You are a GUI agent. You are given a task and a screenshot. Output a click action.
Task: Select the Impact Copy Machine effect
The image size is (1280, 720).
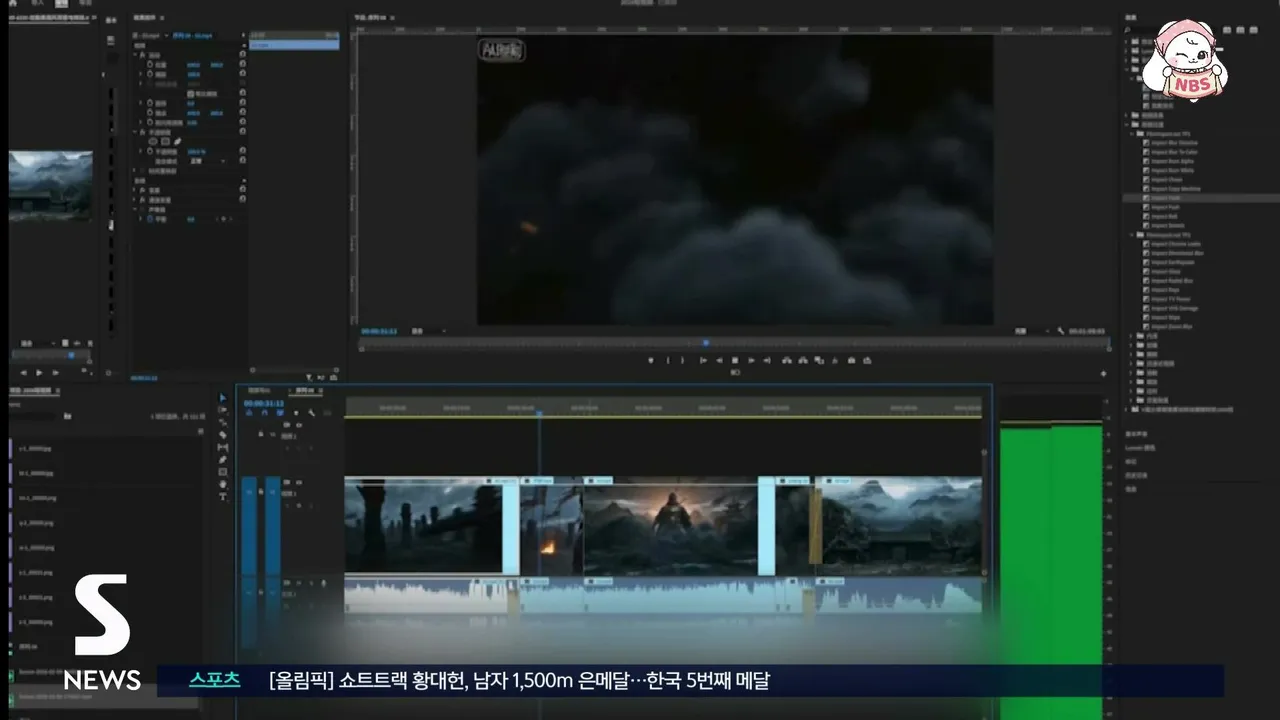pos(1176,189)
